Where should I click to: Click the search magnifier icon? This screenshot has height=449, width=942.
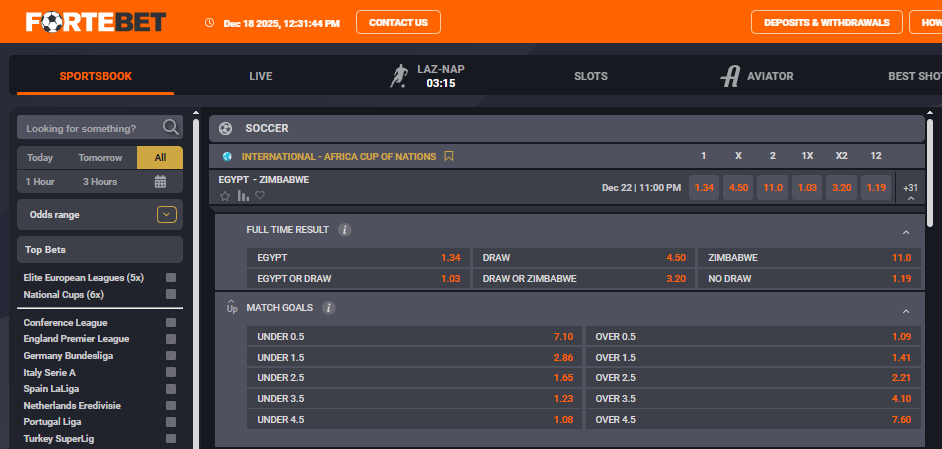171,127
